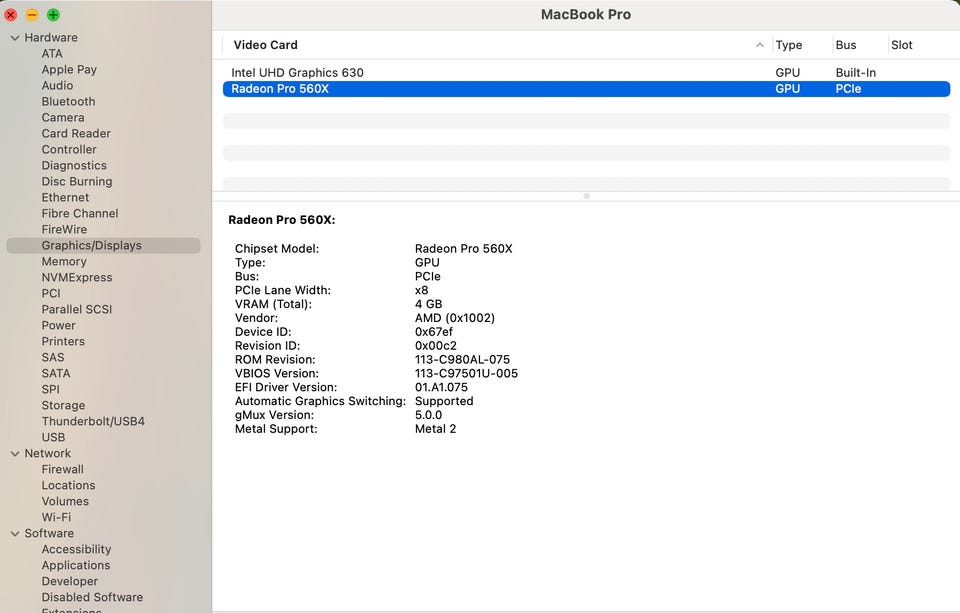The height and width of the screenshot is (613, 960).
Task: Select ATA in the sidebar
Action: tap(52, 54)
